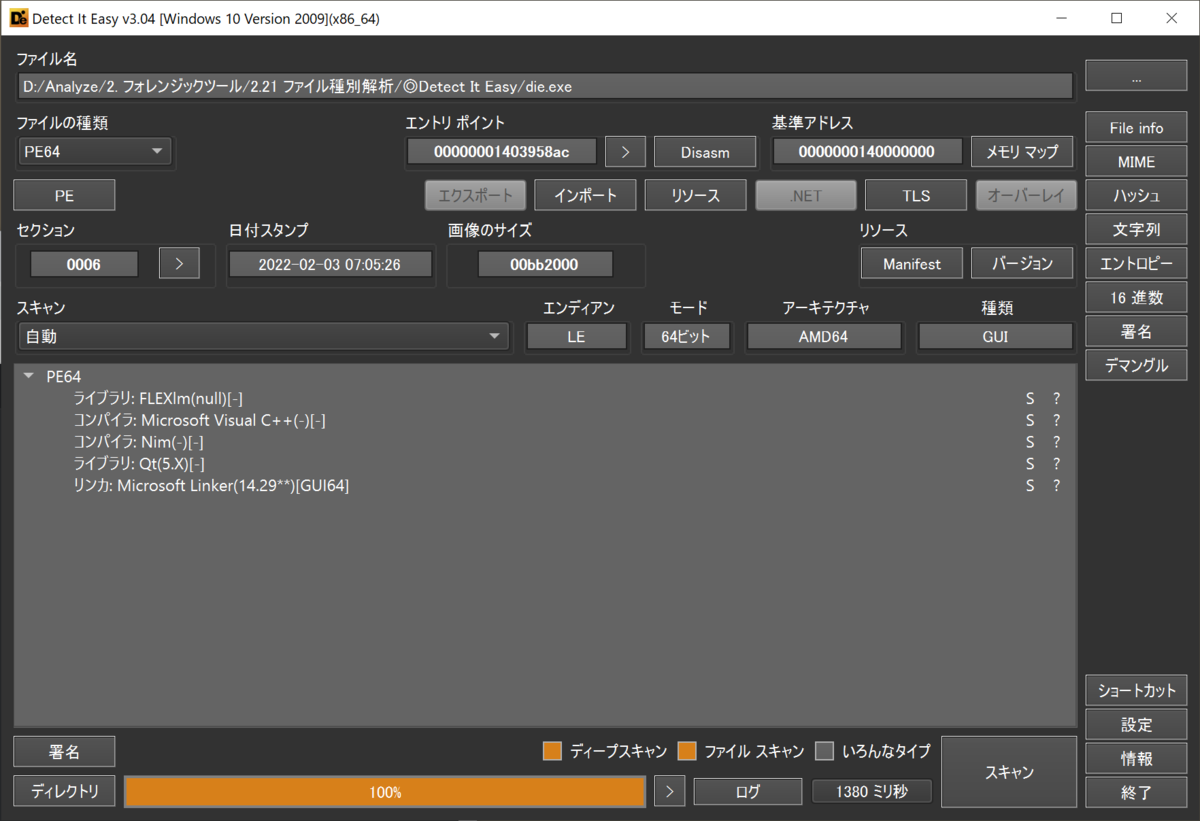1200x821 pixels.
Task: Click arrow button next to progress bar
Action: [669, 792]
